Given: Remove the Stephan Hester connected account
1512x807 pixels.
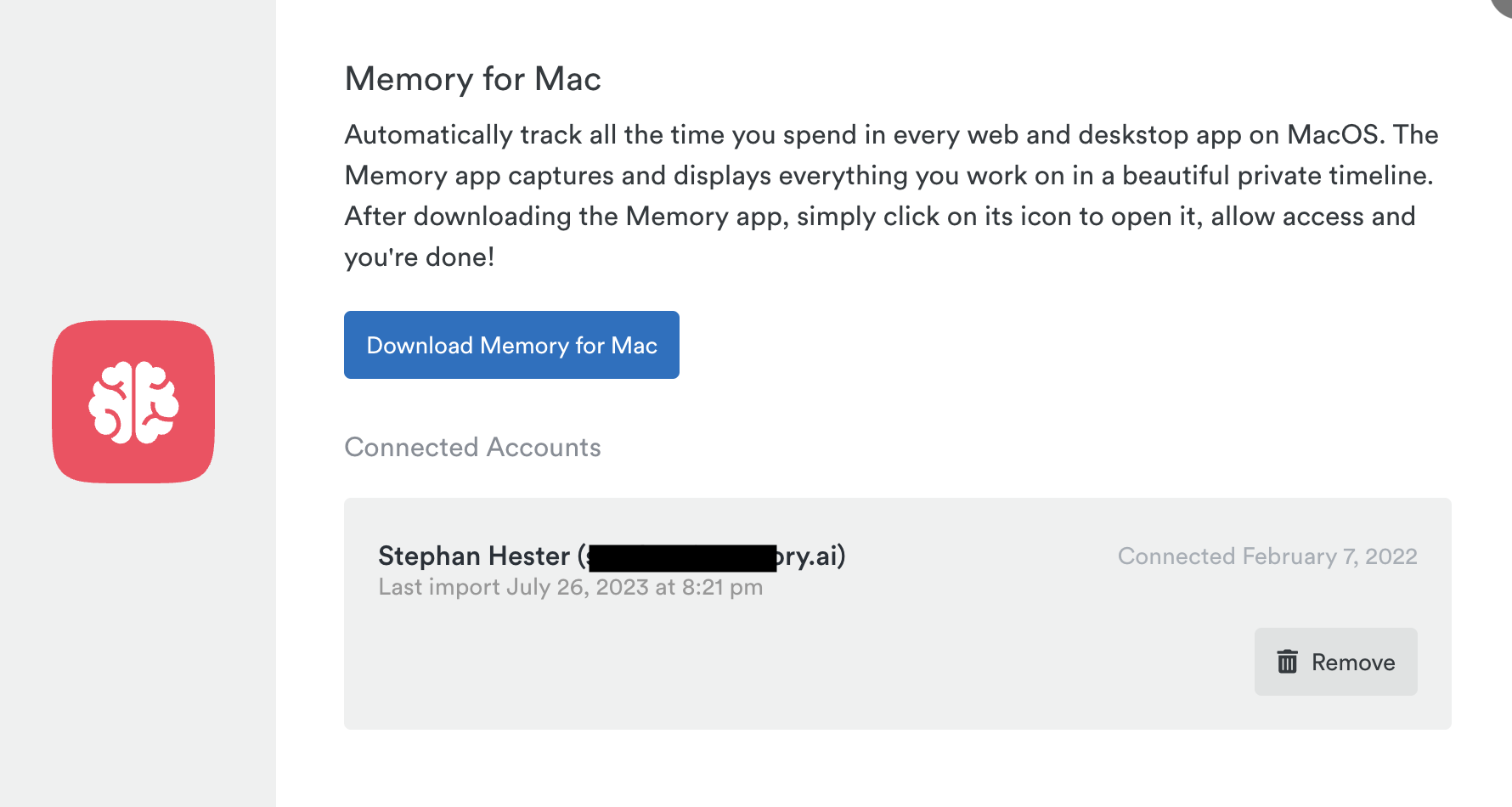Looking at the screenshot, I should (1335, 662).
